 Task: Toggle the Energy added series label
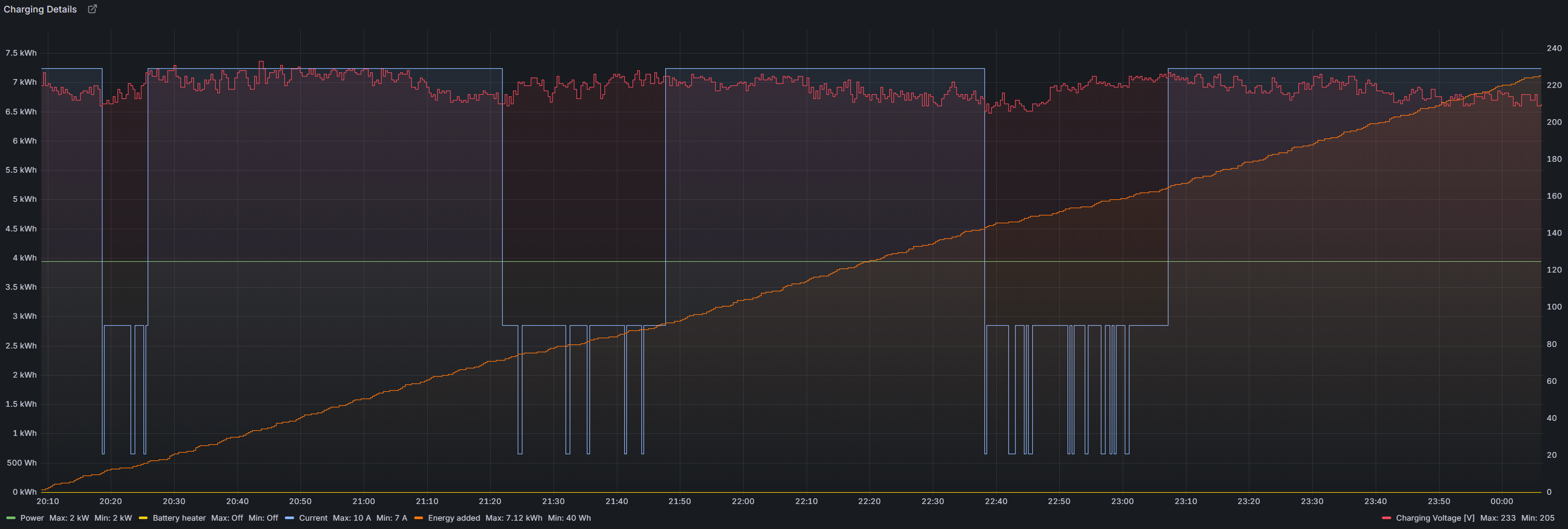point(454,518)
